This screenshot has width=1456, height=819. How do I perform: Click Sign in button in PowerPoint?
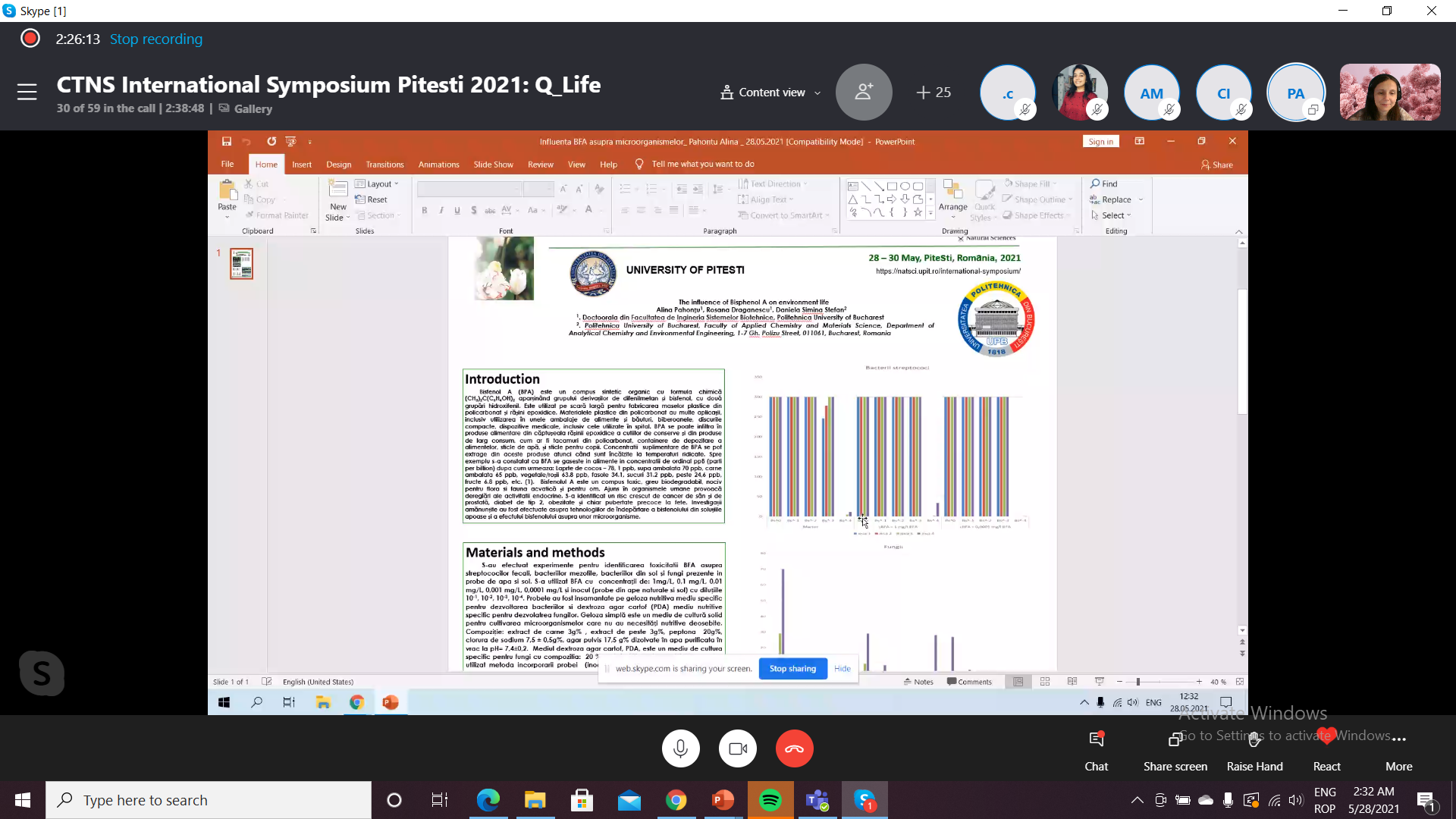click(1100, 142)
